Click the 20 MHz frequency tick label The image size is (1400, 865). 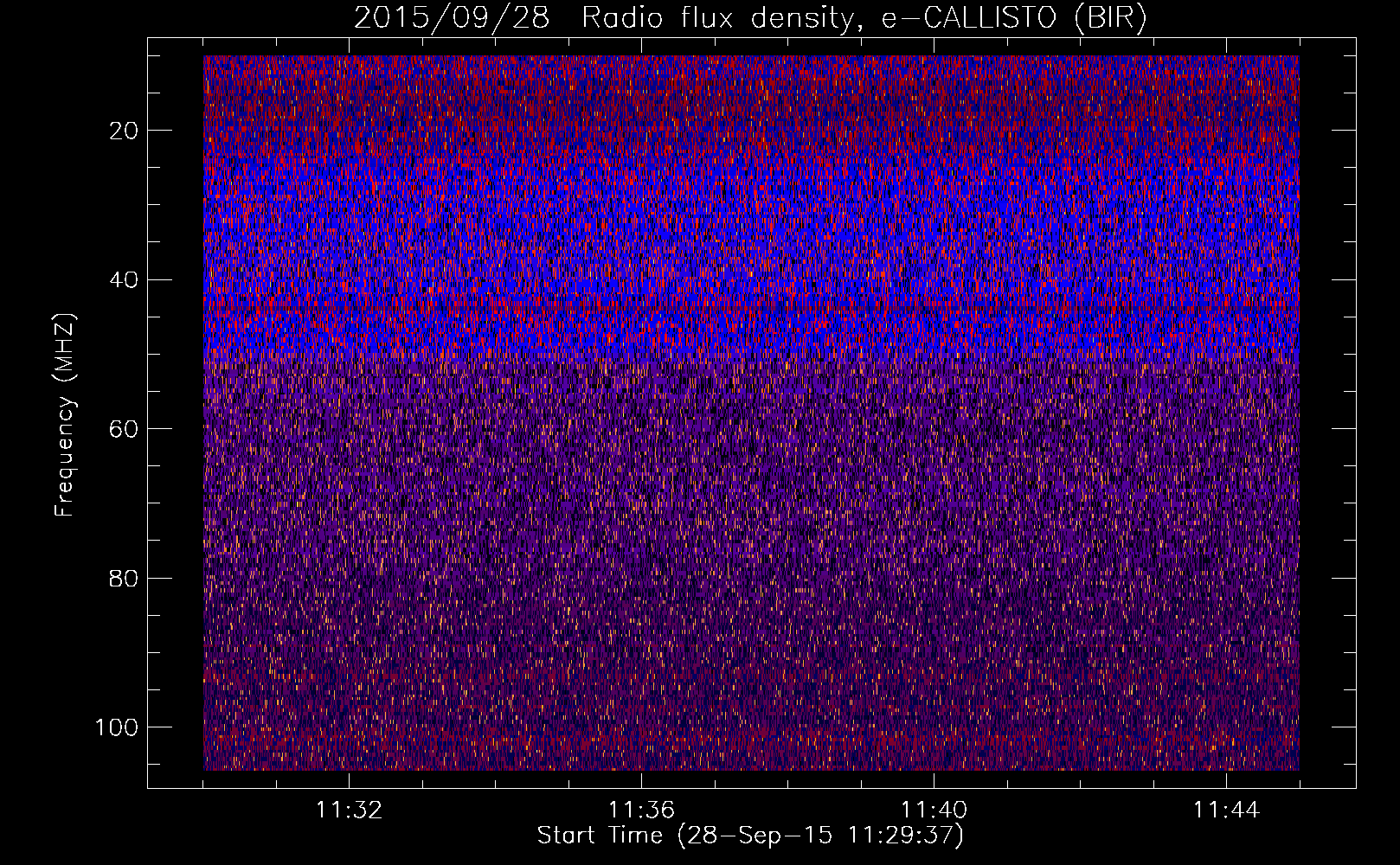[125, 131]
